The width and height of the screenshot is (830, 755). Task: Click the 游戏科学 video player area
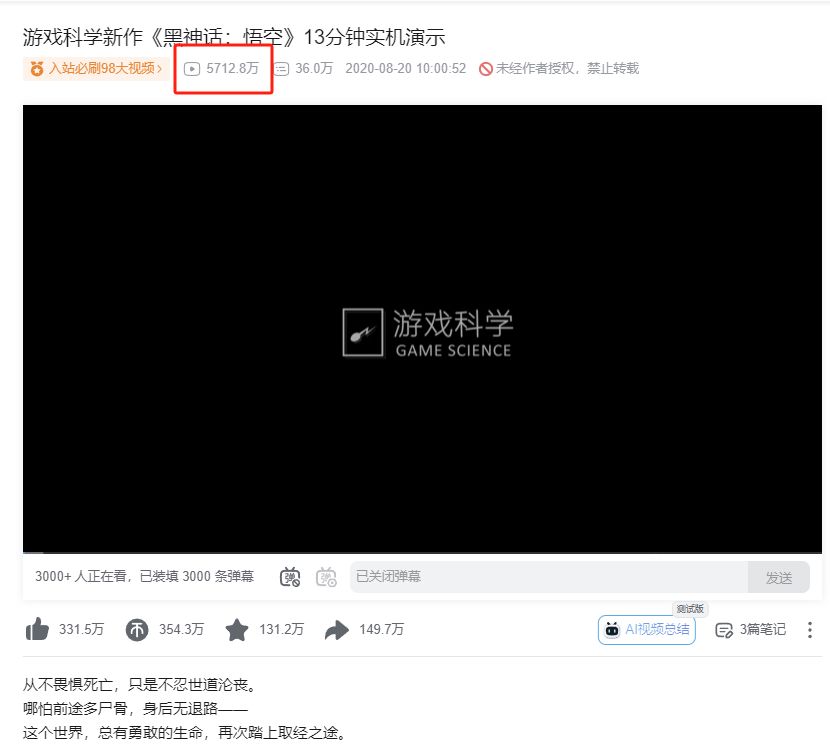pos(422,329)
